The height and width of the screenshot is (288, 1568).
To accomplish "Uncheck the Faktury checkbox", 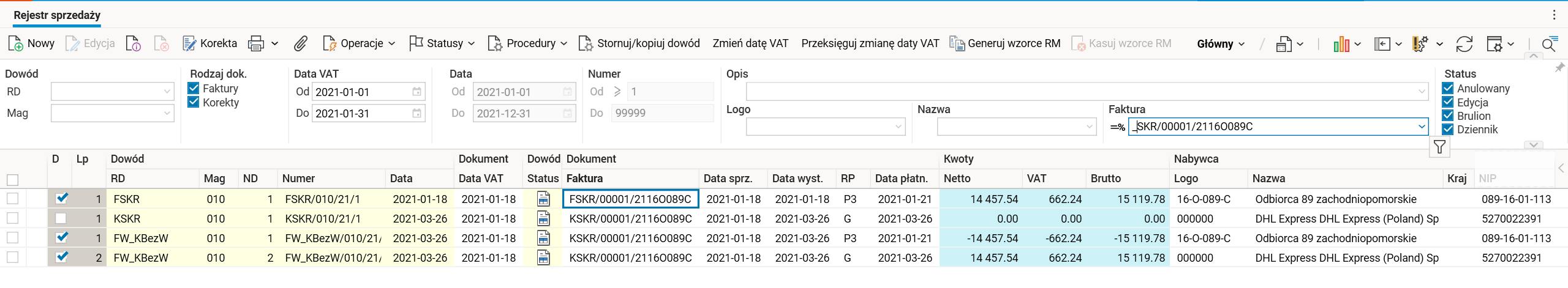I will coord(194,89).
